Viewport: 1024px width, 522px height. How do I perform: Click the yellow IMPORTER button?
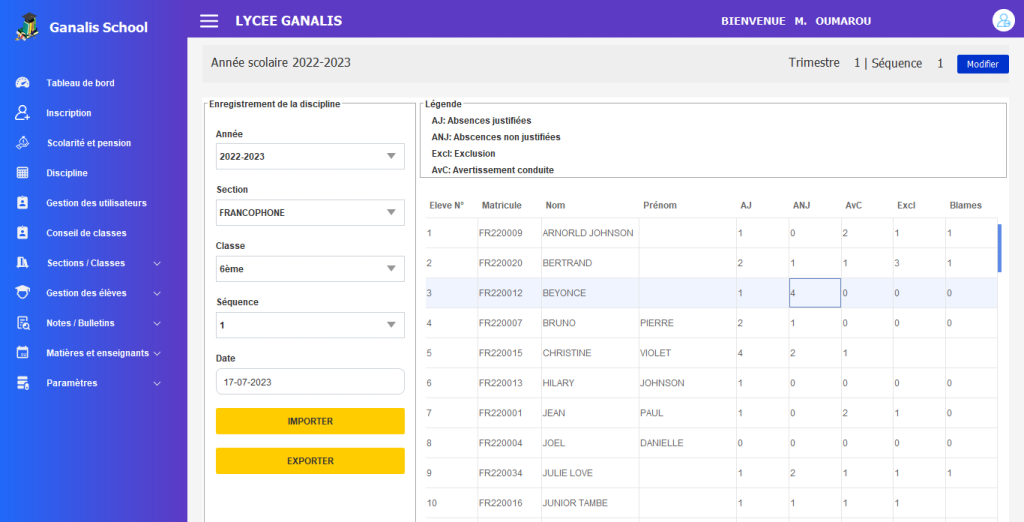310,421
